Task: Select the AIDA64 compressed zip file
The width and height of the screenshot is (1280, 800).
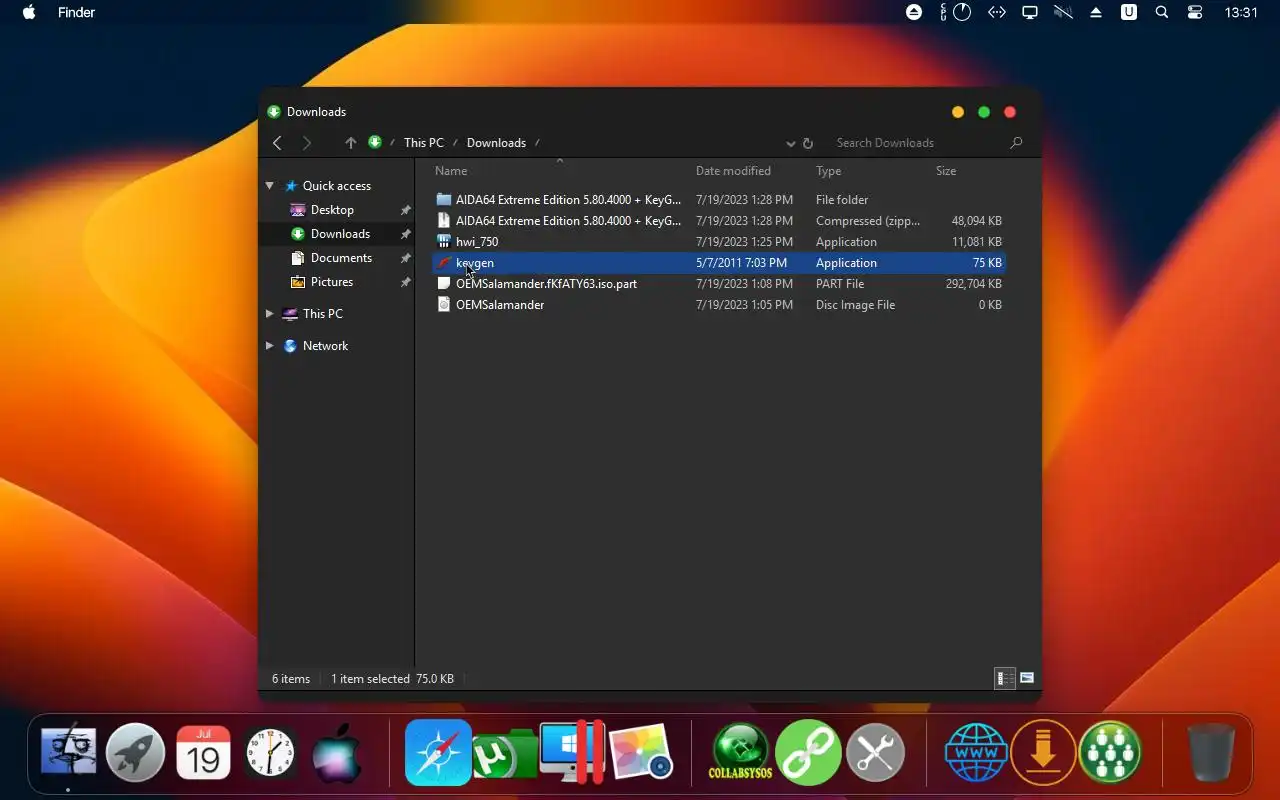Action: pos(718,221)
